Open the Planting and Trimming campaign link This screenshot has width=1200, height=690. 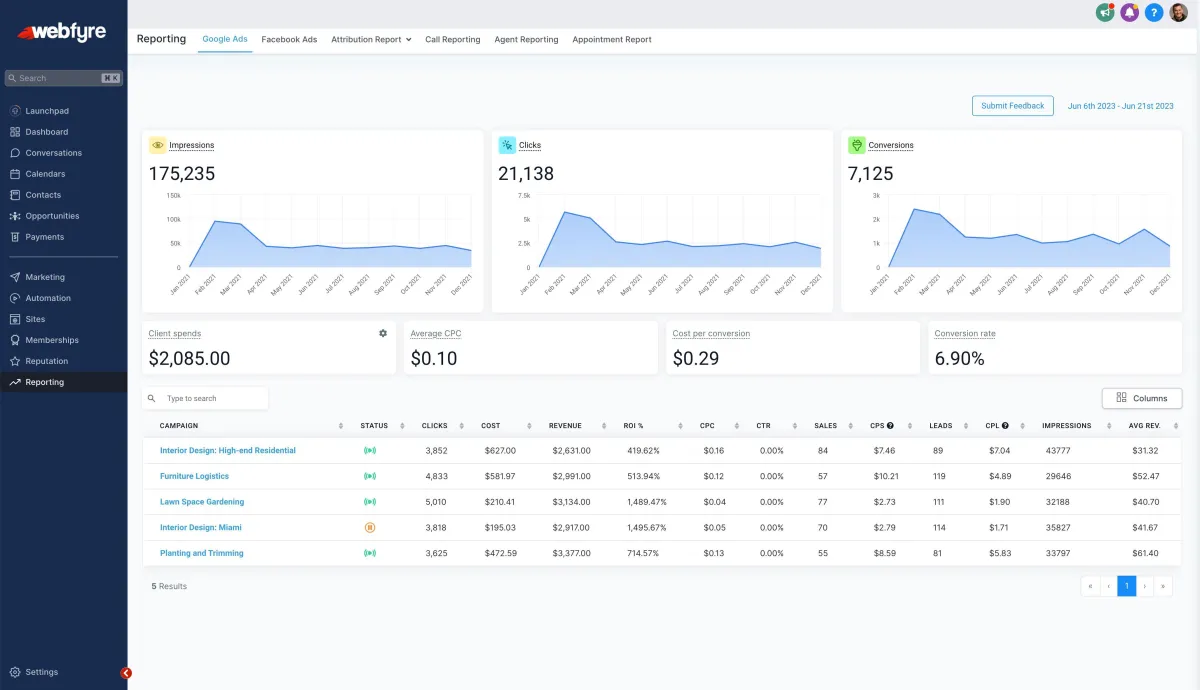tap(202, 553)
